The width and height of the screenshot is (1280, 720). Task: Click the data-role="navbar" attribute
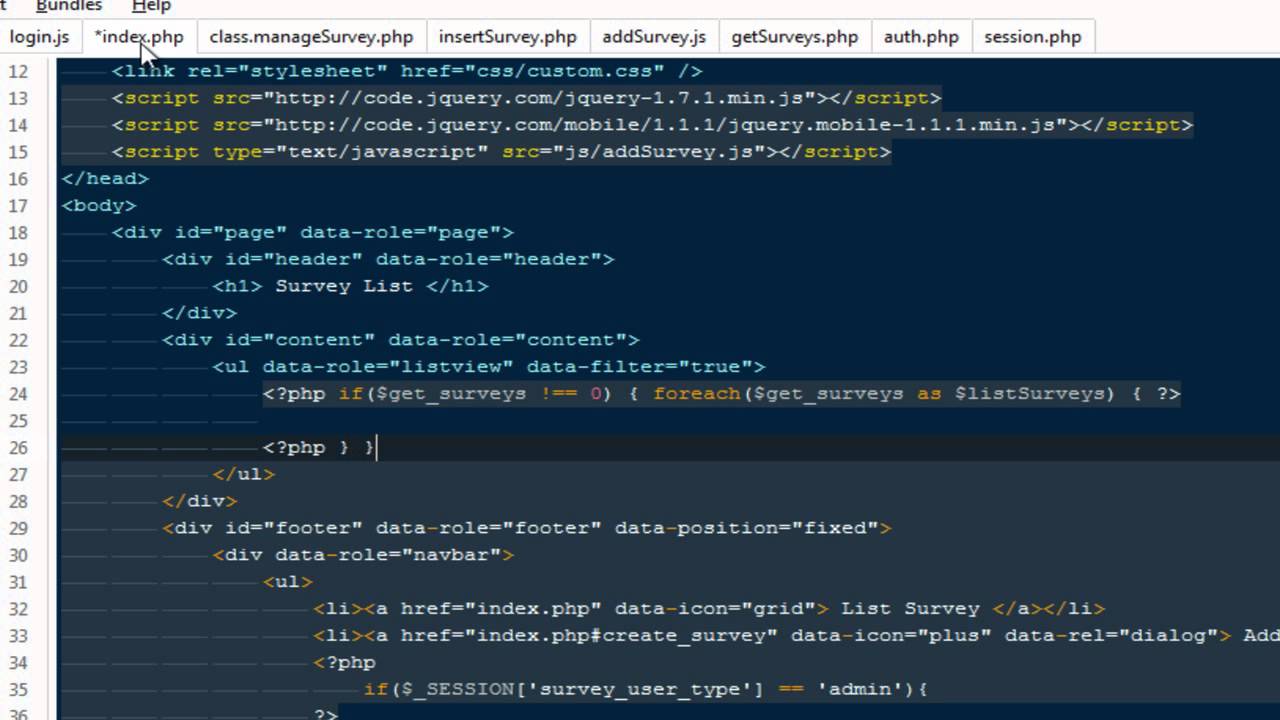pos(388,555)
